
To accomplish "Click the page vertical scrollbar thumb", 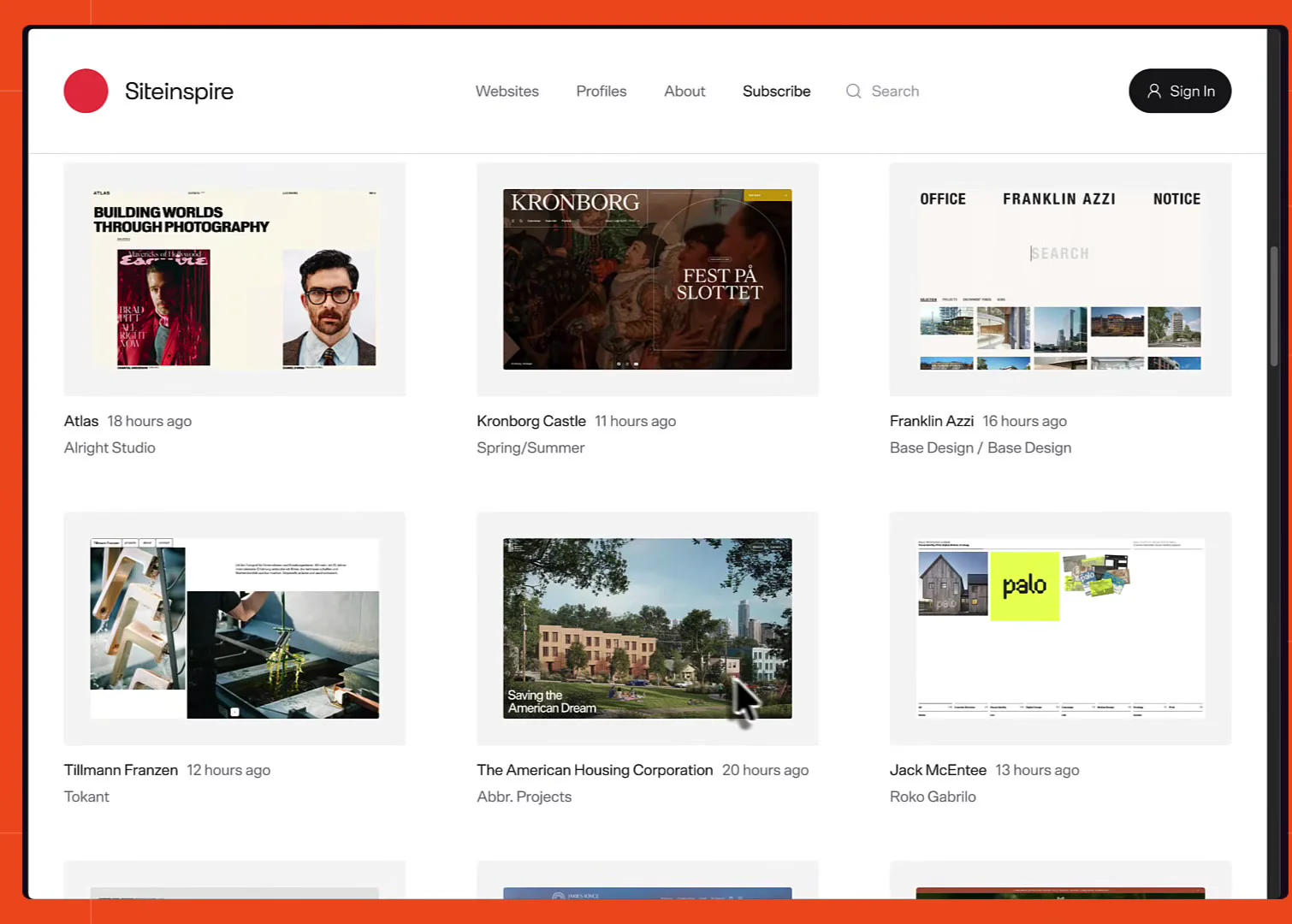I will 1274,306.
